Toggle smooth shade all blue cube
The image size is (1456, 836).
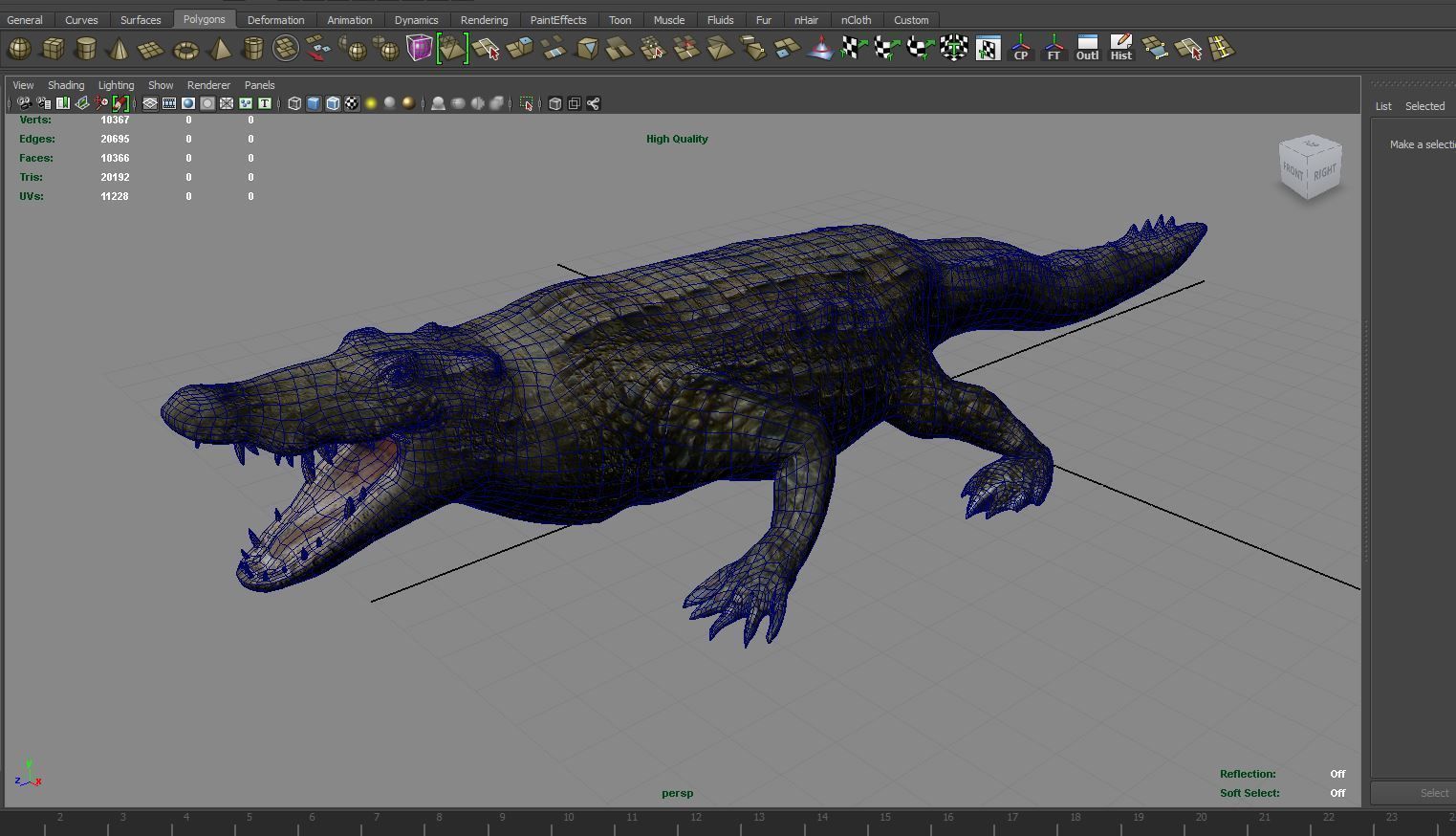point(314,103)
